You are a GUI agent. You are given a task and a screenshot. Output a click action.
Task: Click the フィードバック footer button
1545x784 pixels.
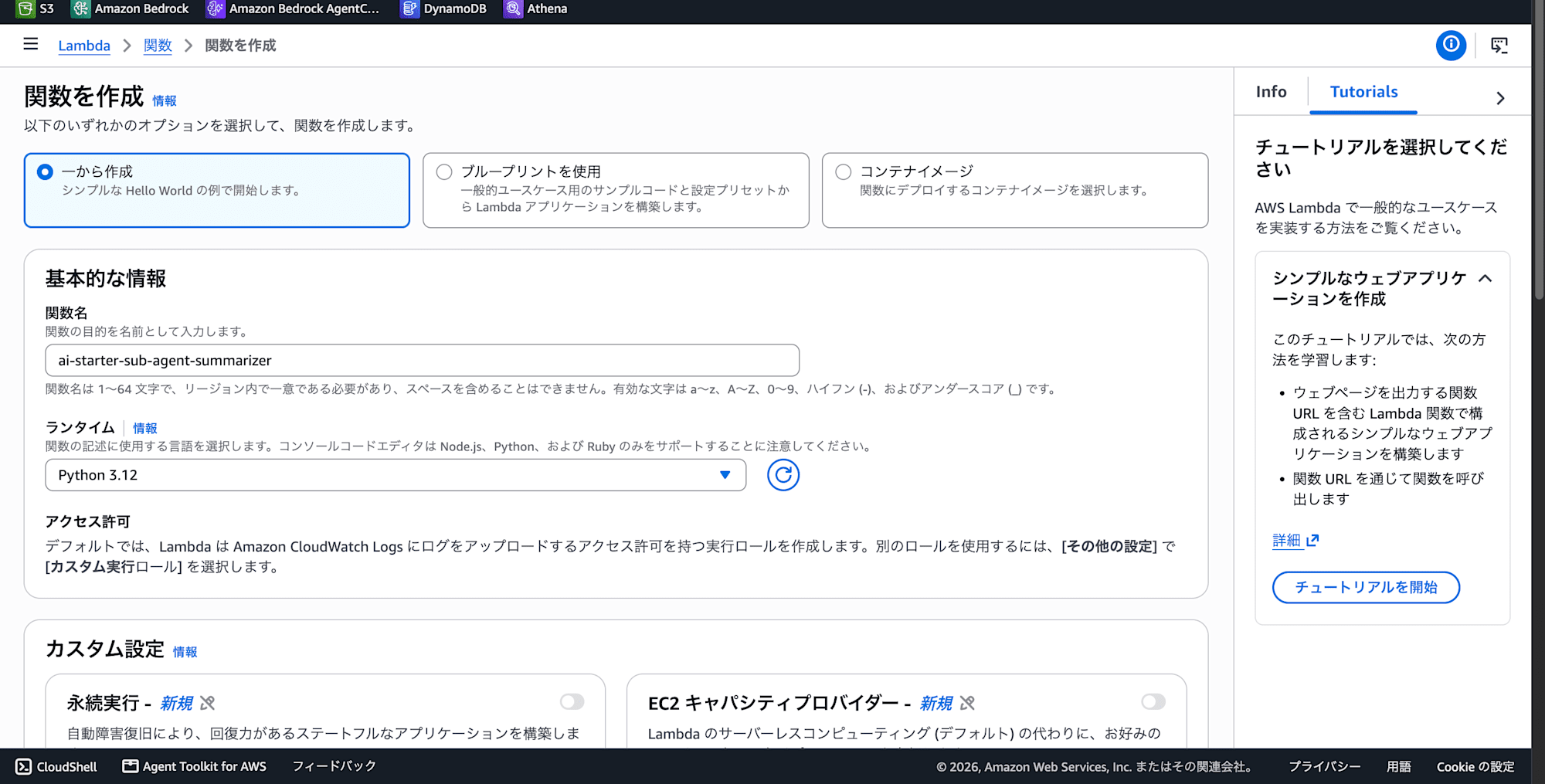(x=334, y=766)
